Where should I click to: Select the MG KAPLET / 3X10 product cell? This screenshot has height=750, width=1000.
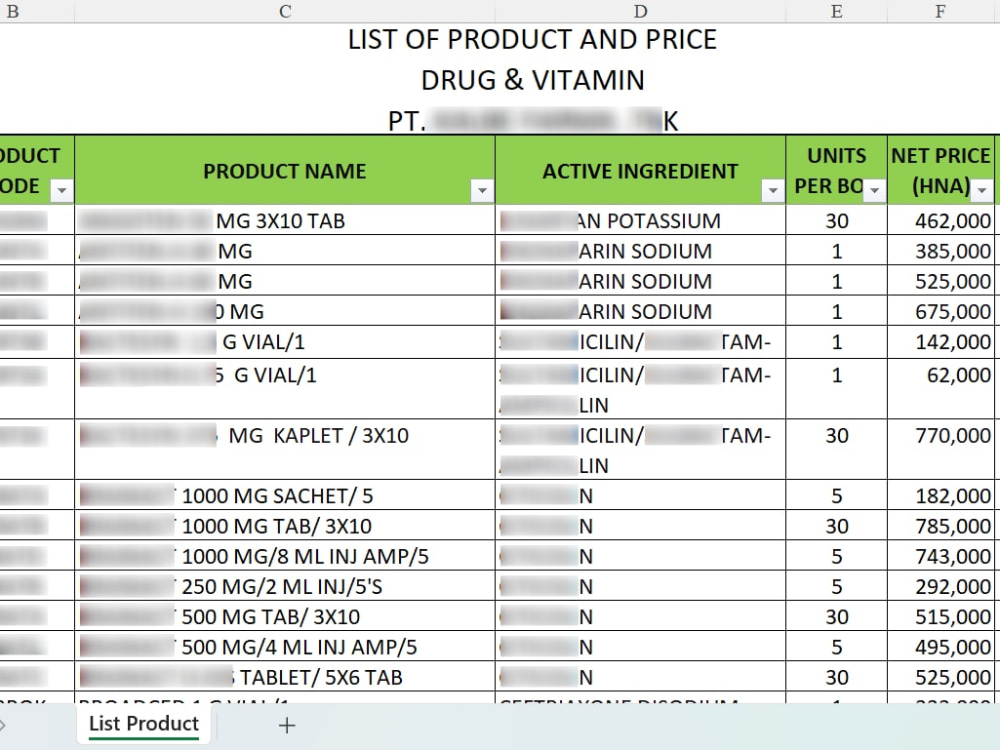click(x=285, y=449)
